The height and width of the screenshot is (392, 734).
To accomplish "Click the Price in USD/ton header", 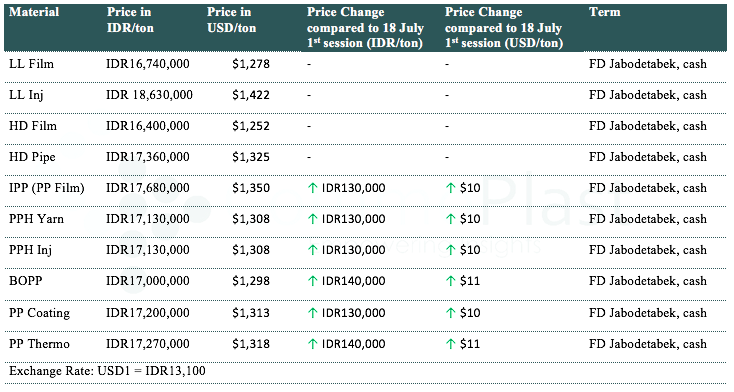I will (232, 20).
